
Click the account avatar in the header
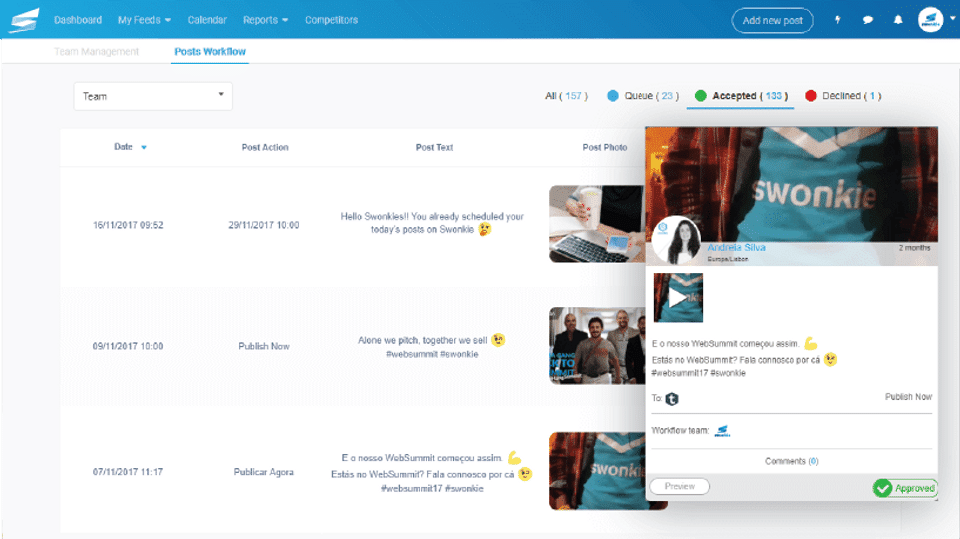pos(930,20)
